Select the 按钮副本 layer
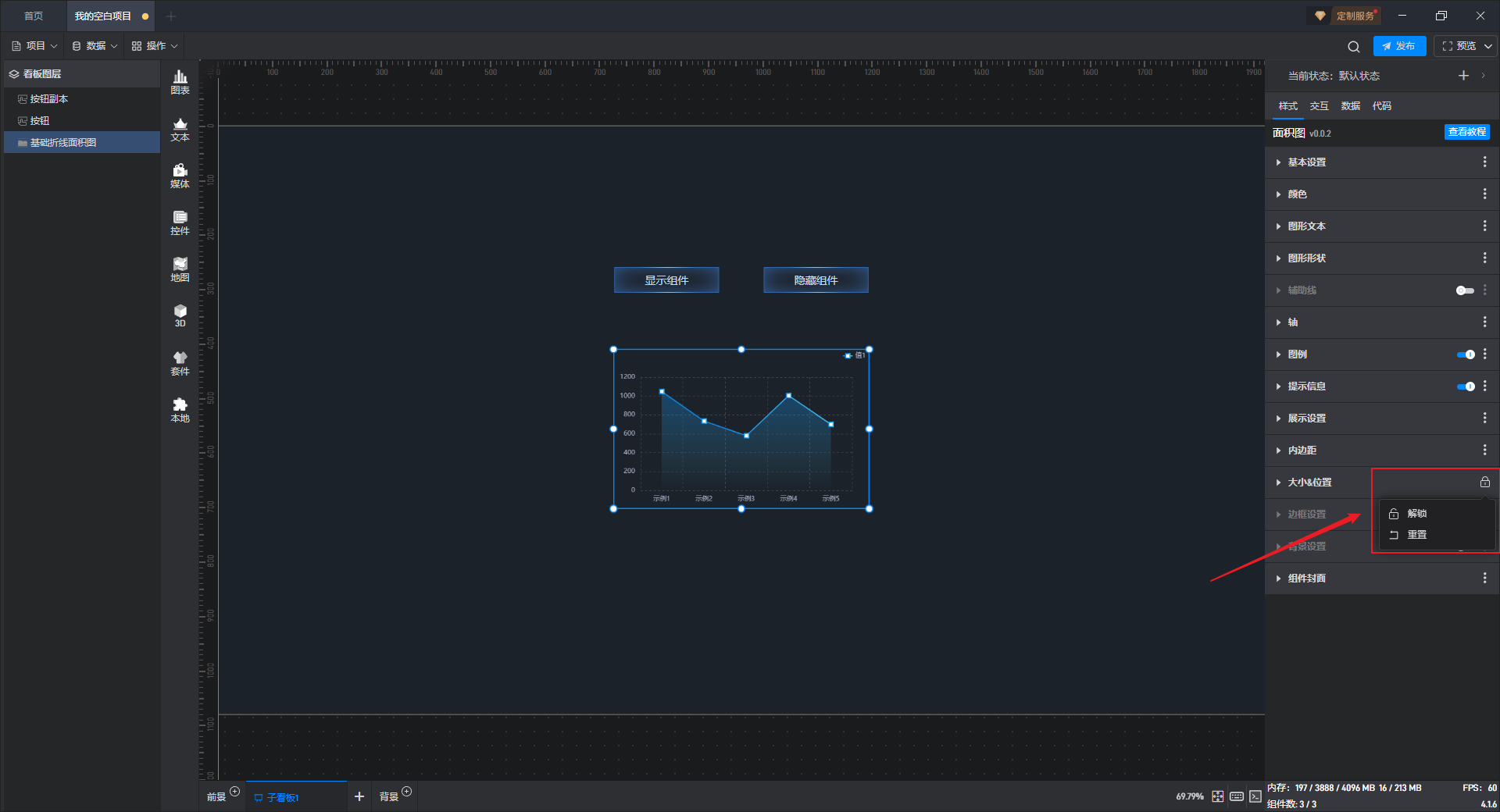The width and height of the screenshot is (1500, 812). (x=48, y=99)
